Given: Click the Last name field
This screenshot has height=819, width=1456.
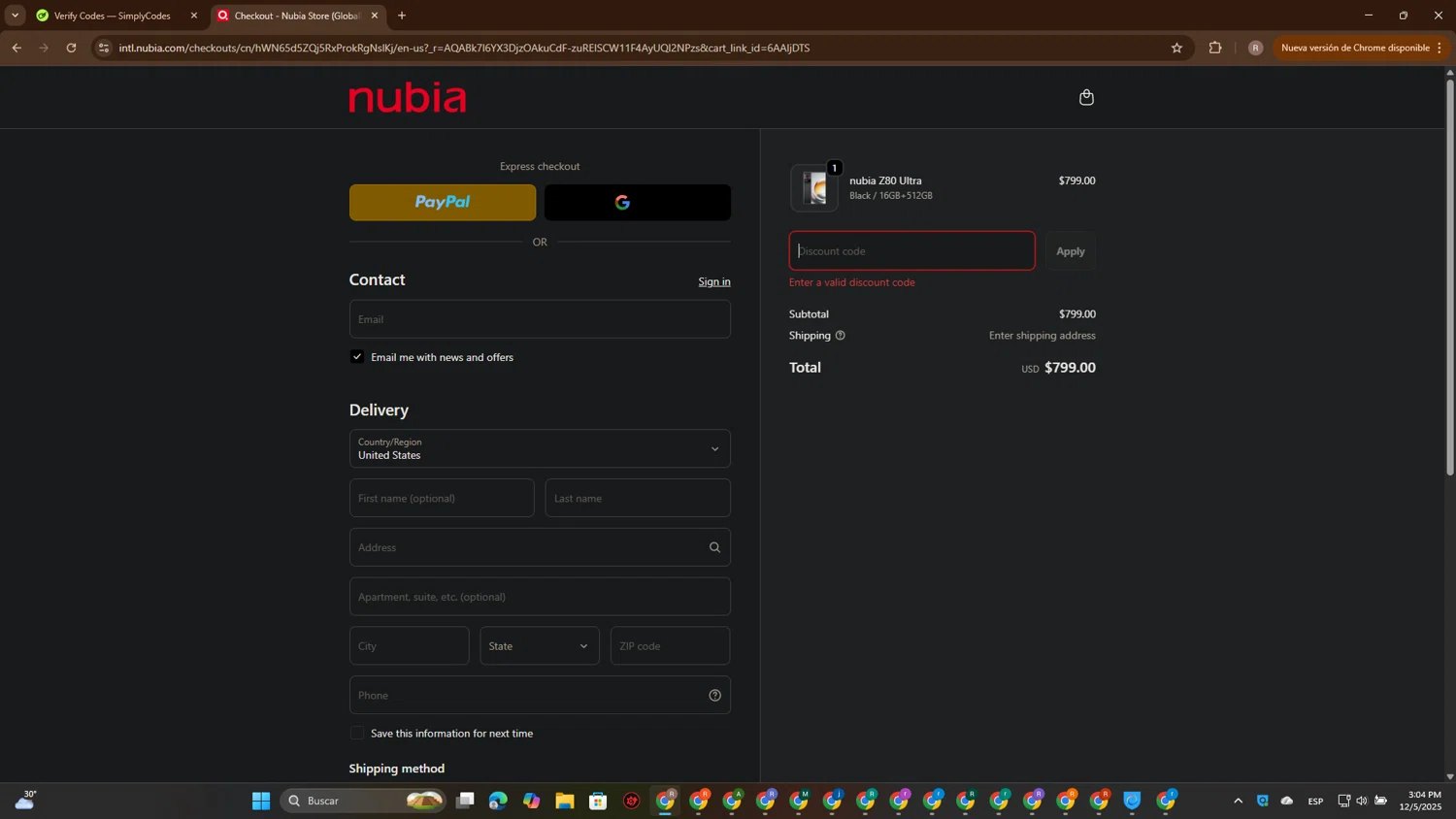Looking at the screenshot, I should click(638, 498).
